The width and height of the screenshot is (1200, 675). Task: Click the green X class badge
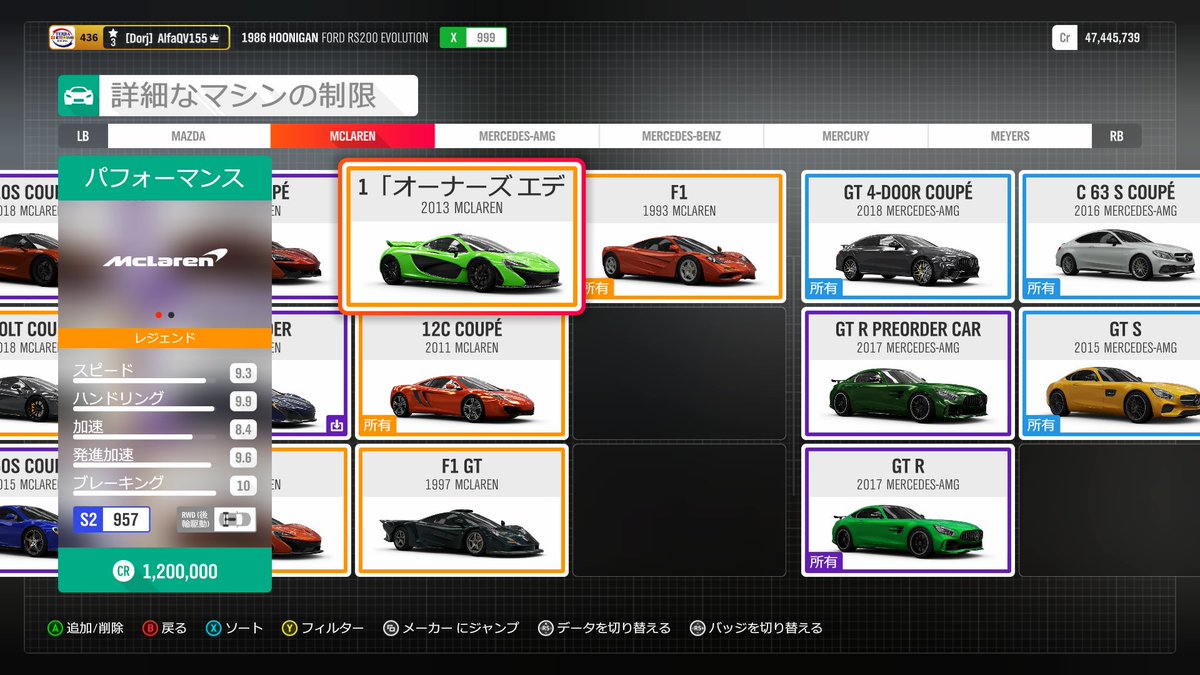point(453,38)
